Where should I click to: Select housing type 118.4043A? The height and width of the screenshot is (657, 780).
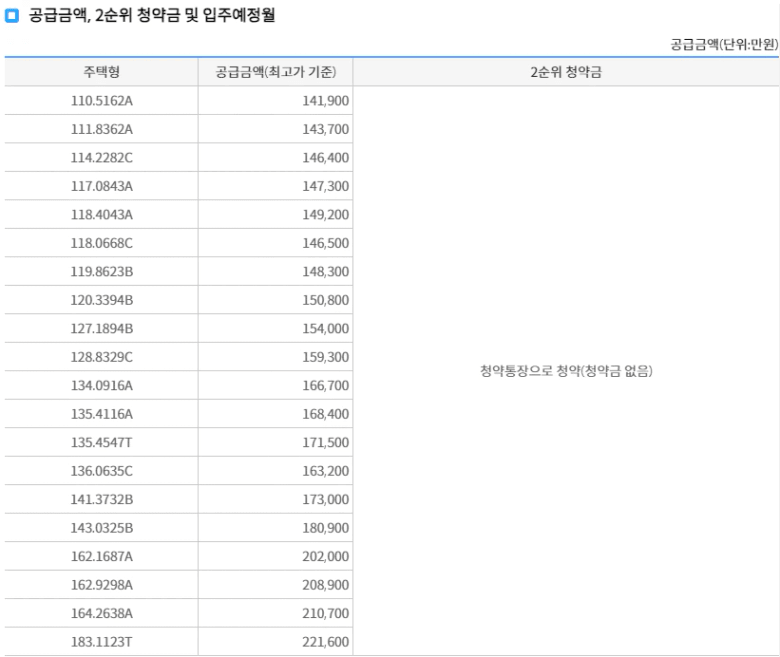[x=101, y=214]
